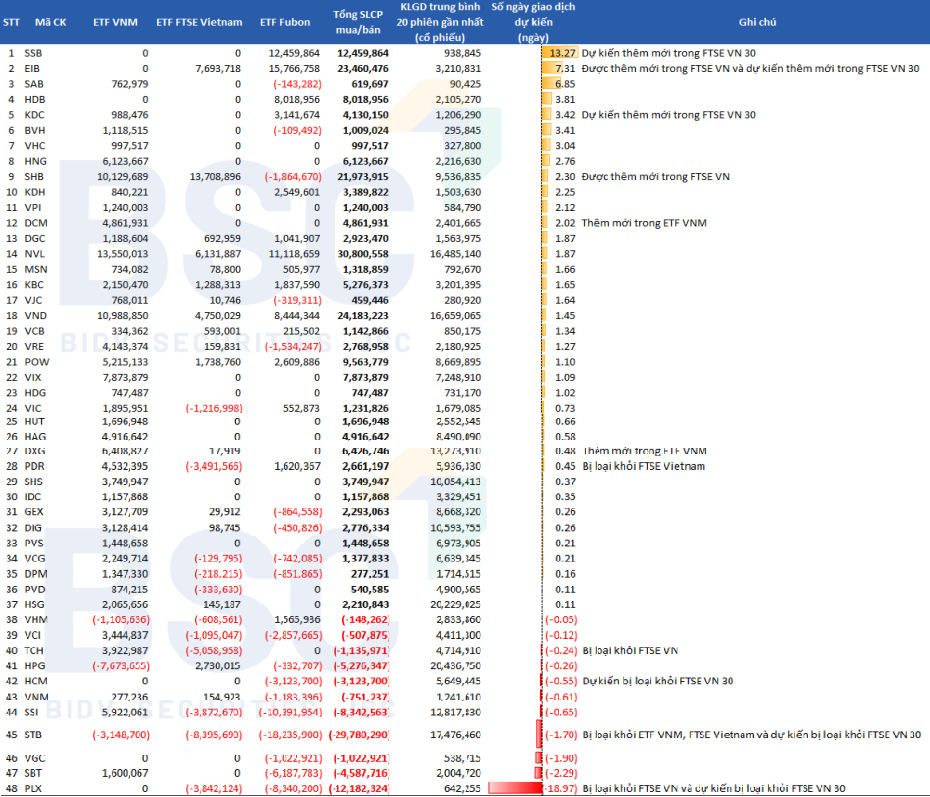Click the negative value (-143,282)
The width and height of the screenshot is (930, 797).
point(297,84)
